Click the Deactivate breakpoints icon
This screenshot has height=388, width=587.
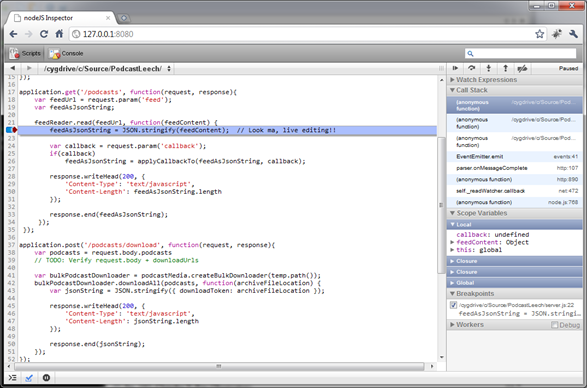pos(522,68)
